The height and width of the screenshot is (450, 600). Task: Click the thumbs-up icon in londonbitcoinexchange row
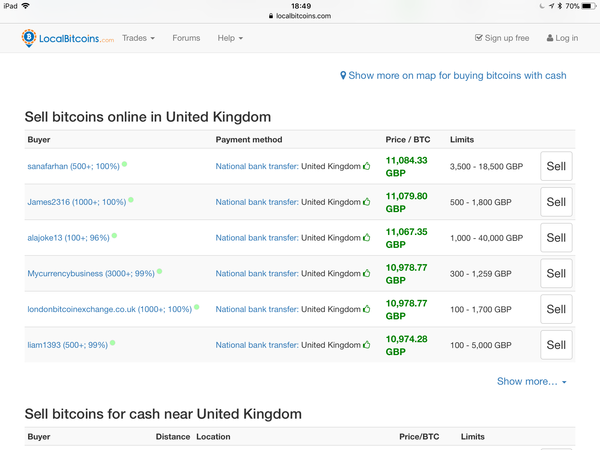point(367,309)
